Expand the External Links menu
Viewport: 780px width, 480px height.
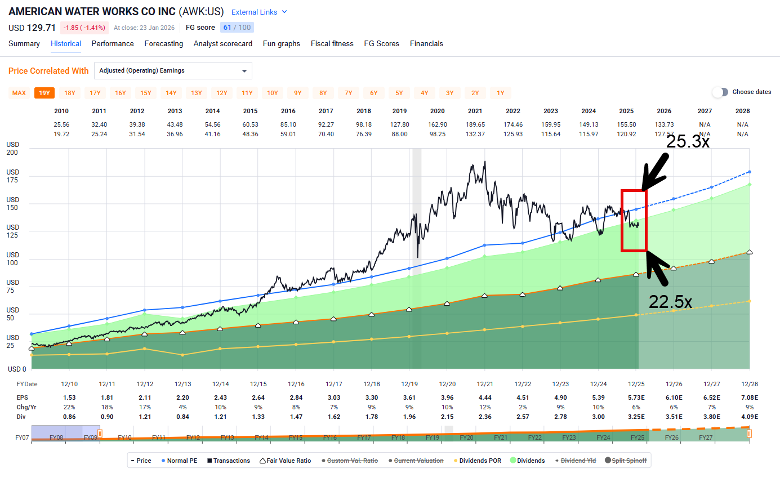259,11
